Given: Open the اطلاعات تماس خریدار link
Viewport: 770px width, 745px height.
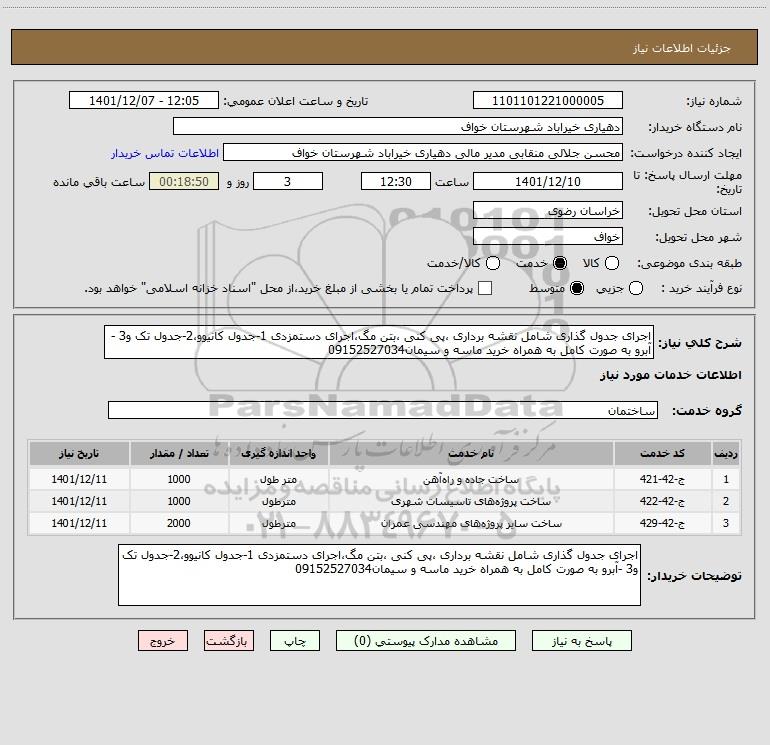Looking at the screenshot, I should click(x=165, y=153).
